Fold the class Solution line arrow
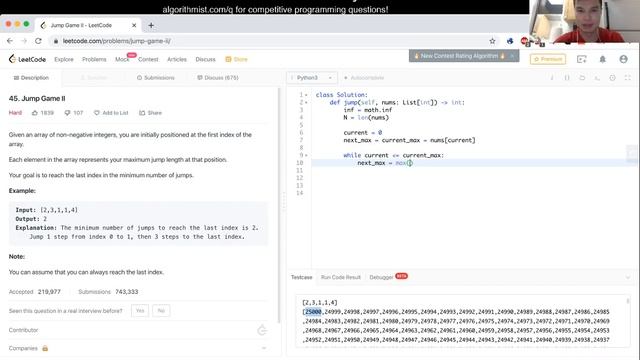The height and width of the screenshot is (360, 640). 306,95
